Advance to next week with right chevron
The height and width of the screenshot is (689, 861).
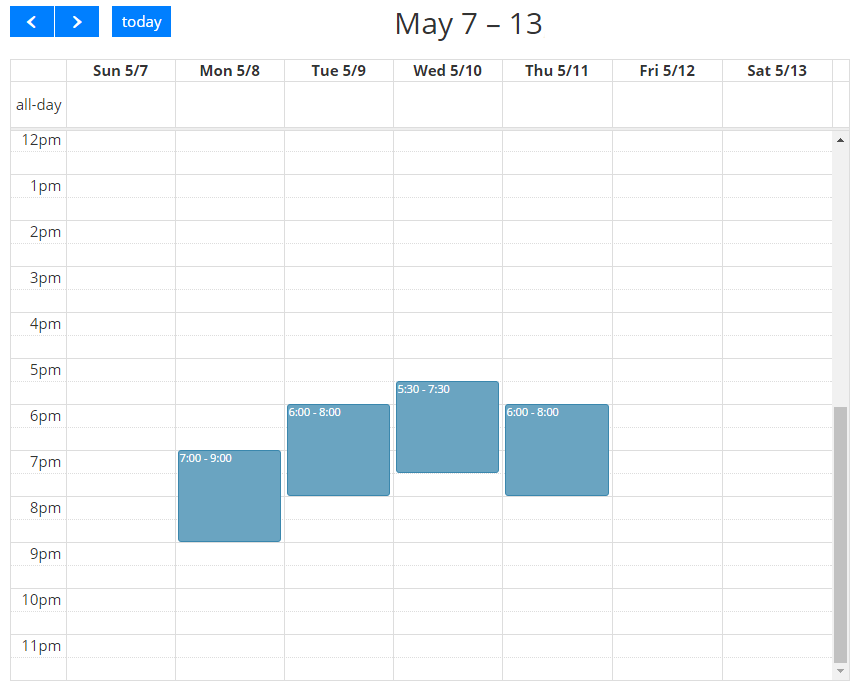click(77, 22)
